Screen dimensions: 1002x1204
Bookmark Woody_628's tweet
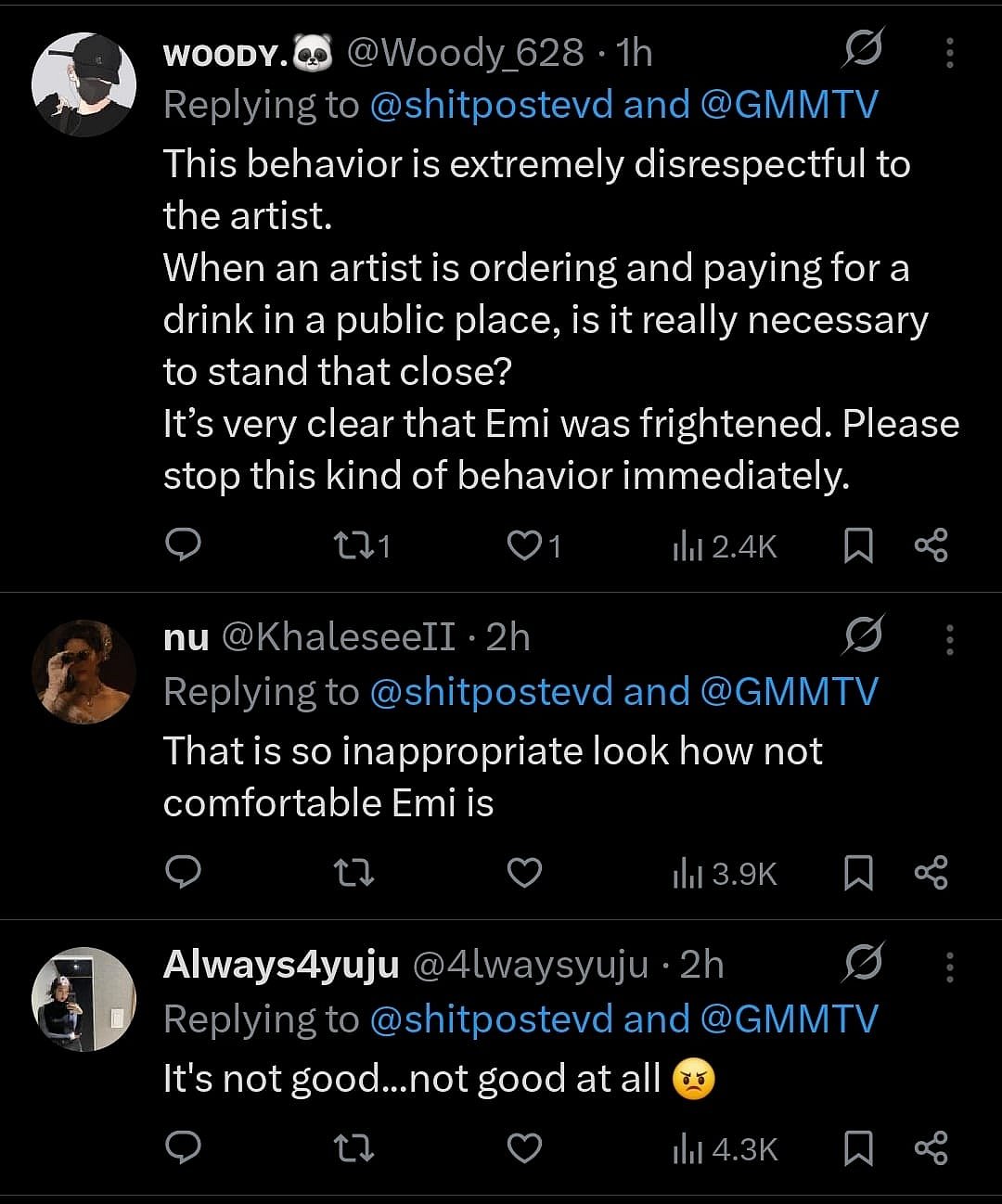point(858,545)
